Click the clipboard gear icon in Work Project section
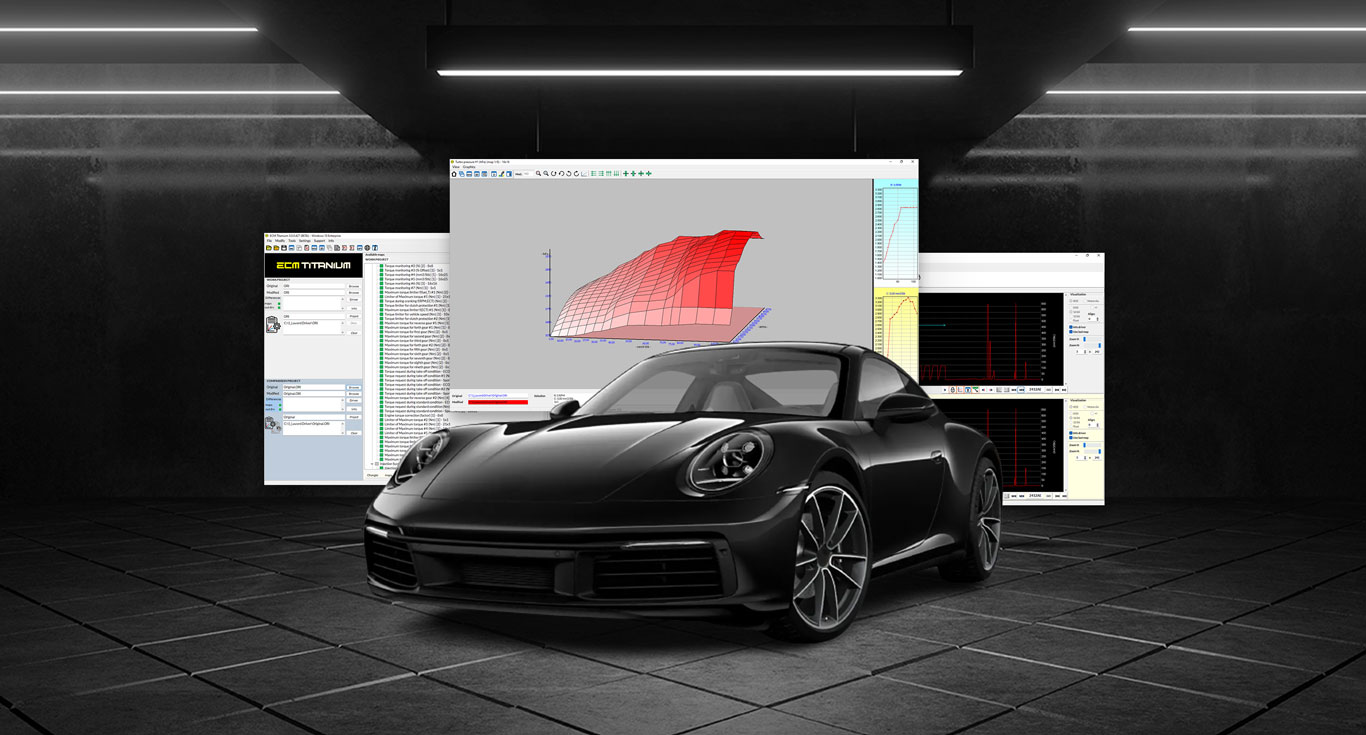The height and width of the screenshot is (735, 1366). coord(272,324)
